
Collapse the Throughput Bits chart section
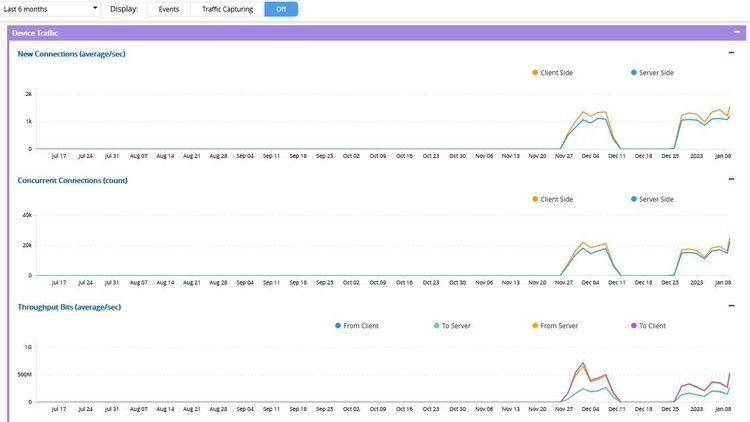[x=731, y=306]
